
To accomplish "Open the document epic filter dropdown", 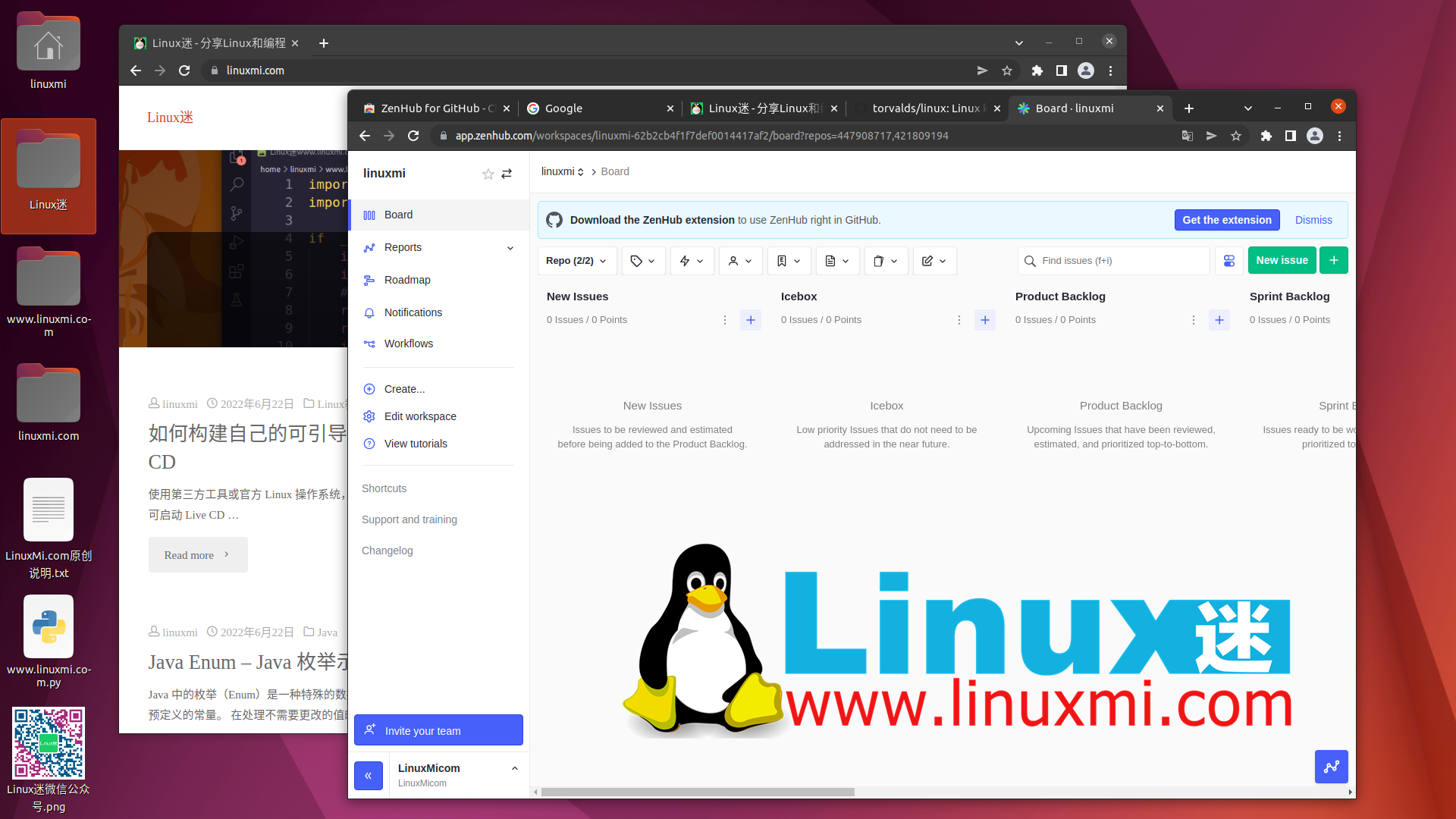I will point(837,261).
